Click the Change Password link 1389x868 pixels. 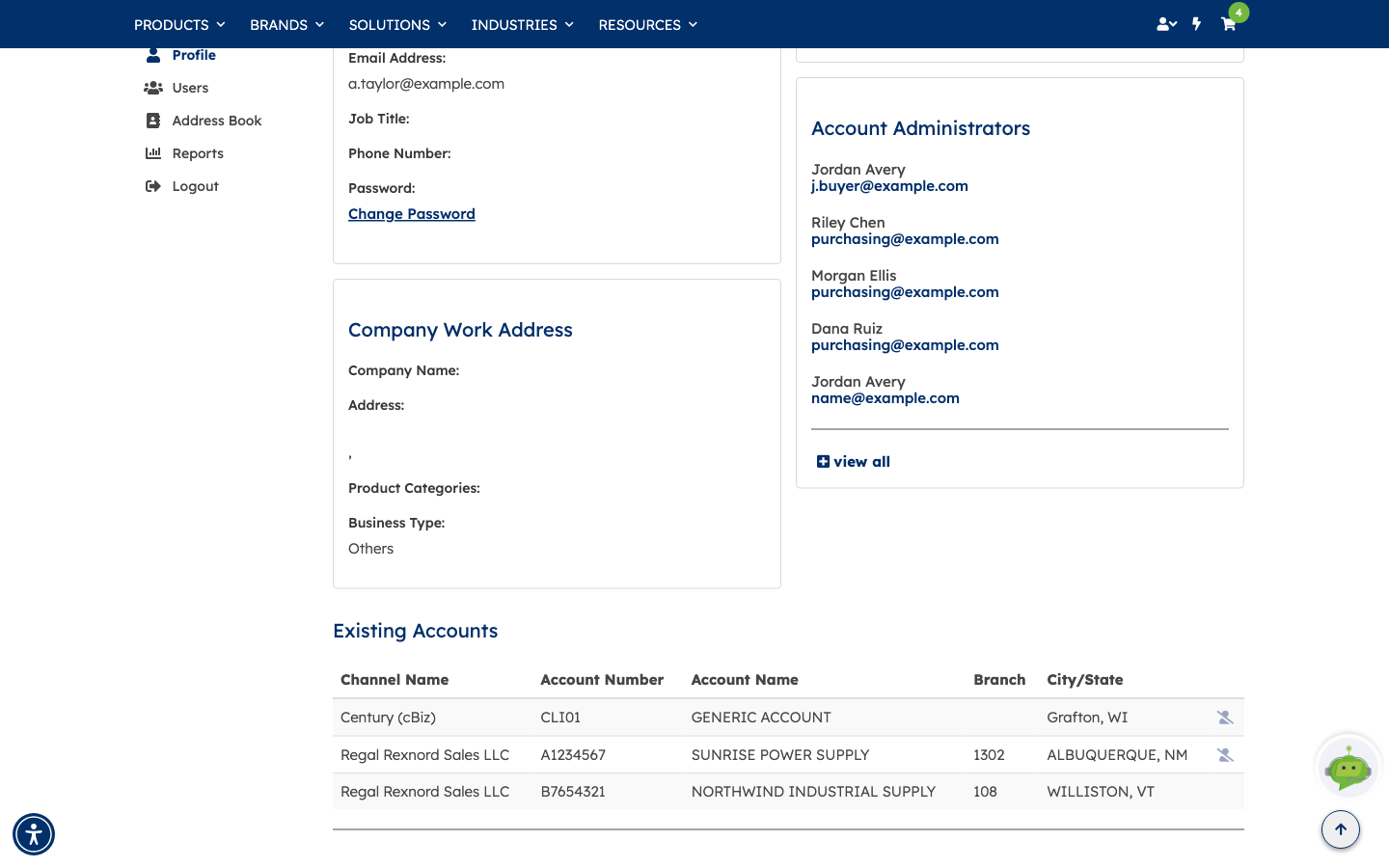coord(412,214)
